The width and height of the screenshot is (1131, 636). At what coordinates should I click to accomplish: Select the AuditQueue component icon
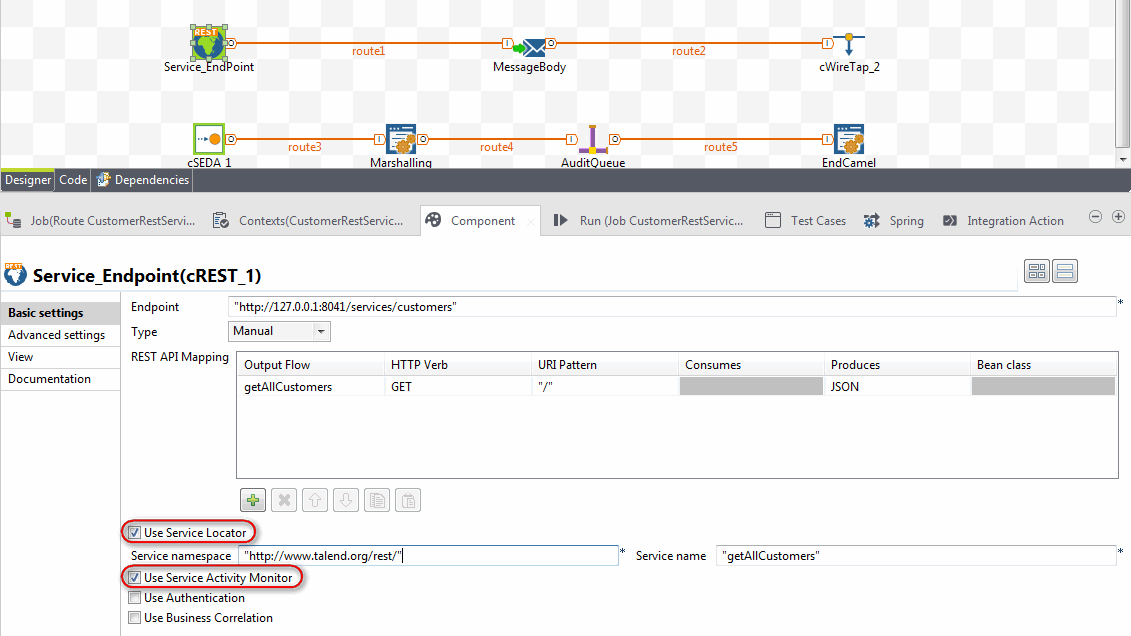tap(593, 140)
